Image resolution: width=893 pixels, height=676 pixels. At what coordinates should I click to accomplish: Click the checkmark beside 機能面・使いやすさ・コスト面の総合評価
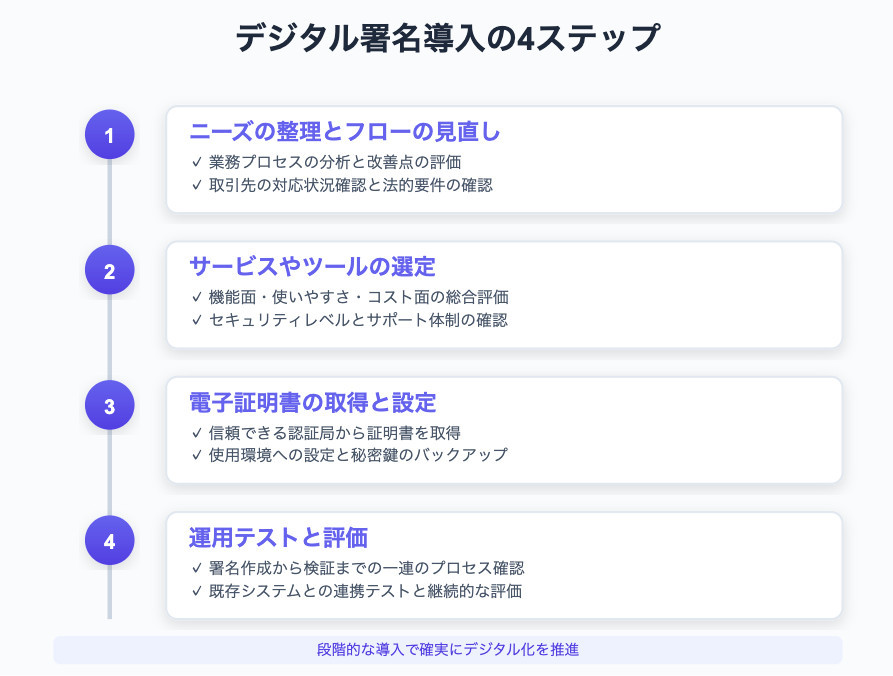(195, 296)
